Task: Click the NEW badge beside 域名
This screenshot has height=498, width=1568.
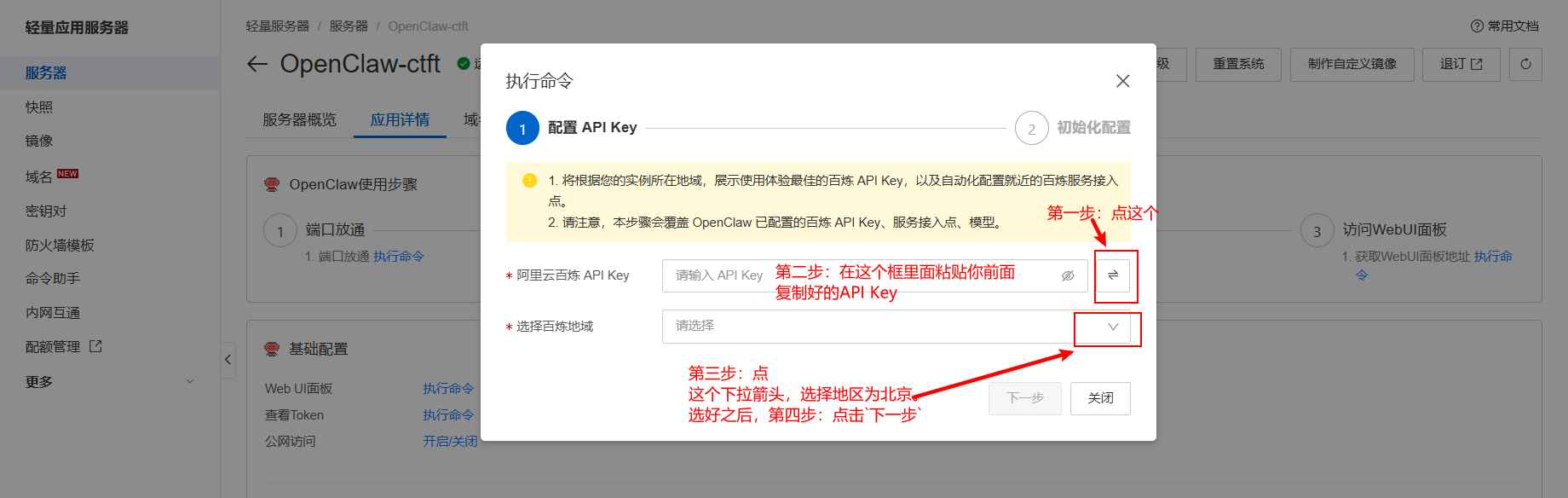Action: [67, 174]
